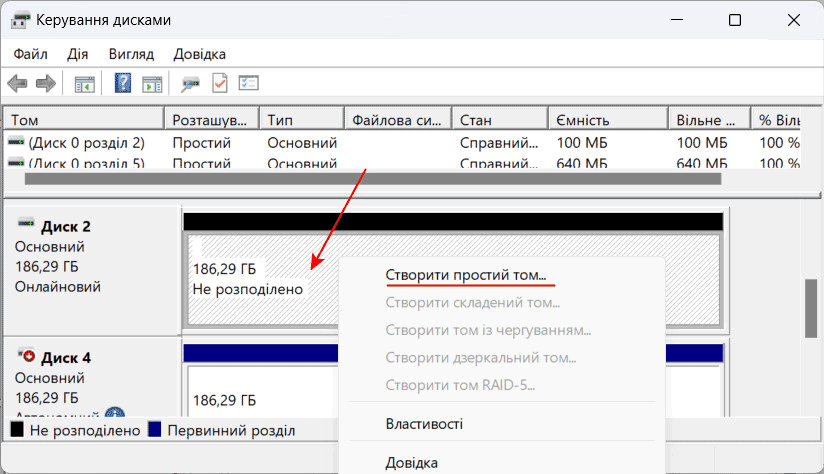Viewport: 824px width, 474px height.
Task: Click the document with red checkmark icon
Action: pyautogui.click(x=219, y=83)
